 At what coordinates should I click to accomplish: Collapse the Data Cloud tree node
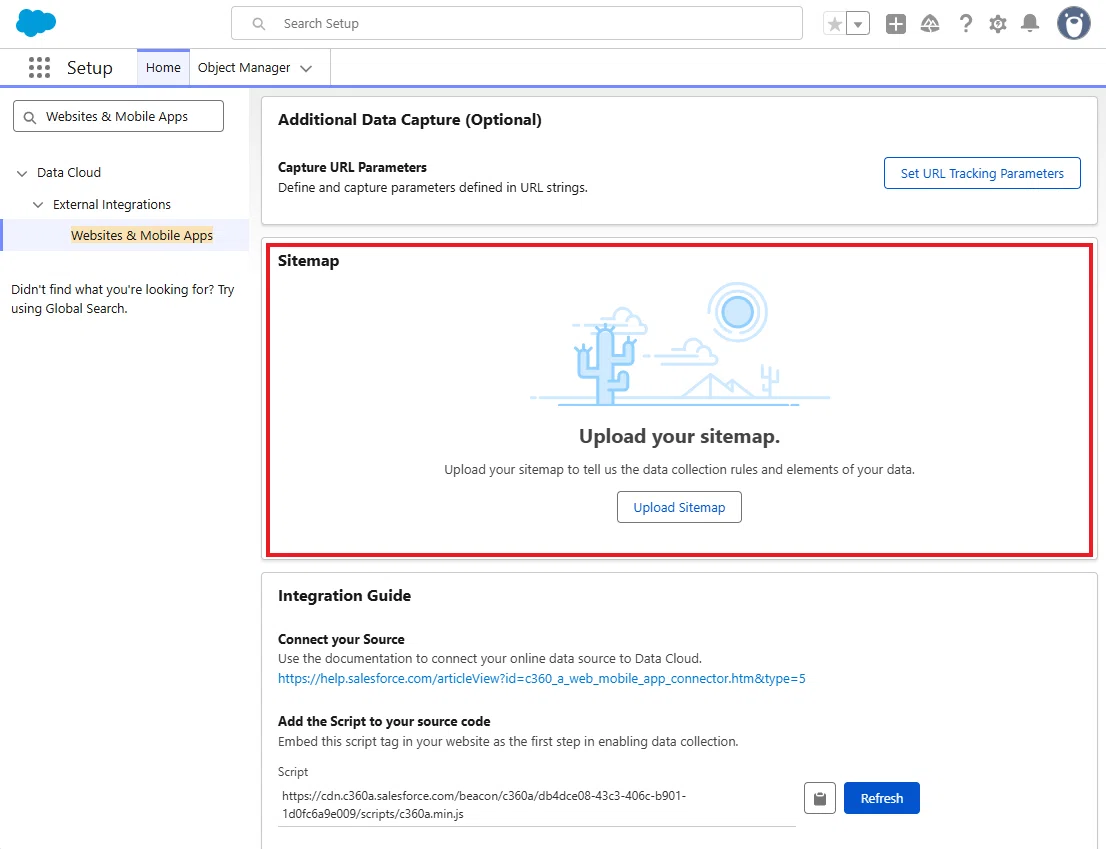tap(22, 173)
